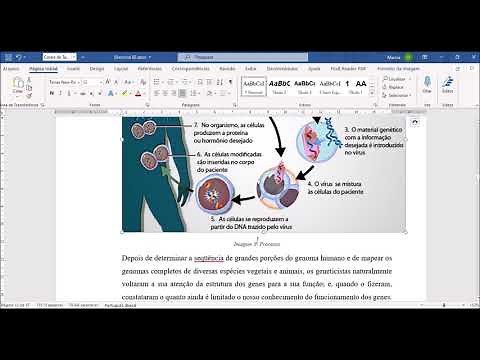
Task: Click the borders icon in paragraph group
Action: click(223, 93)
